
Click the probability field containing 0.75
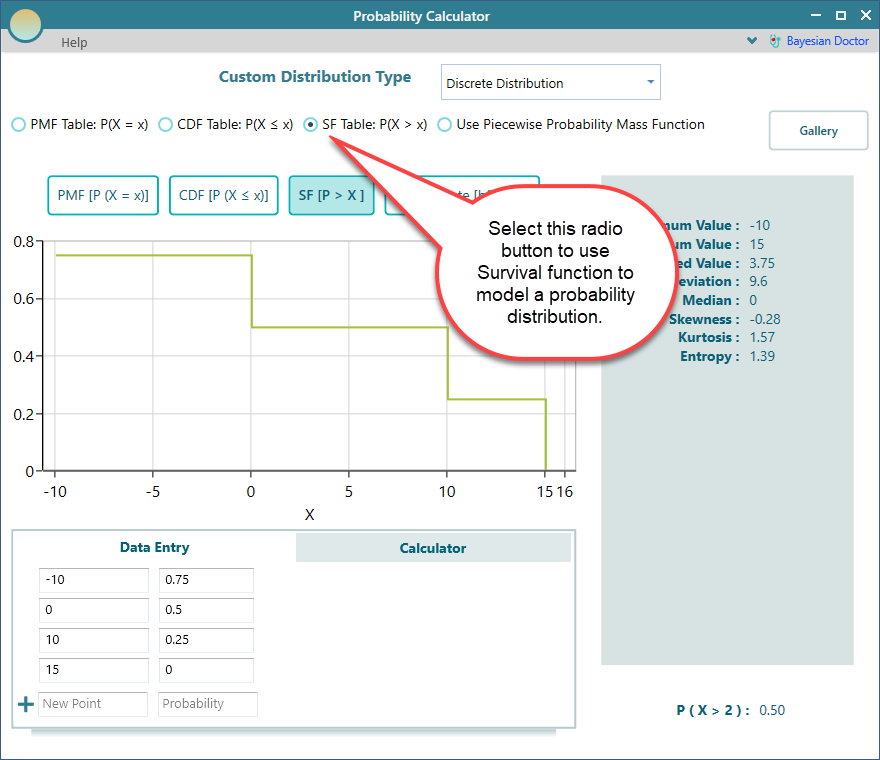pyautogui.click(x=206, y=581)
